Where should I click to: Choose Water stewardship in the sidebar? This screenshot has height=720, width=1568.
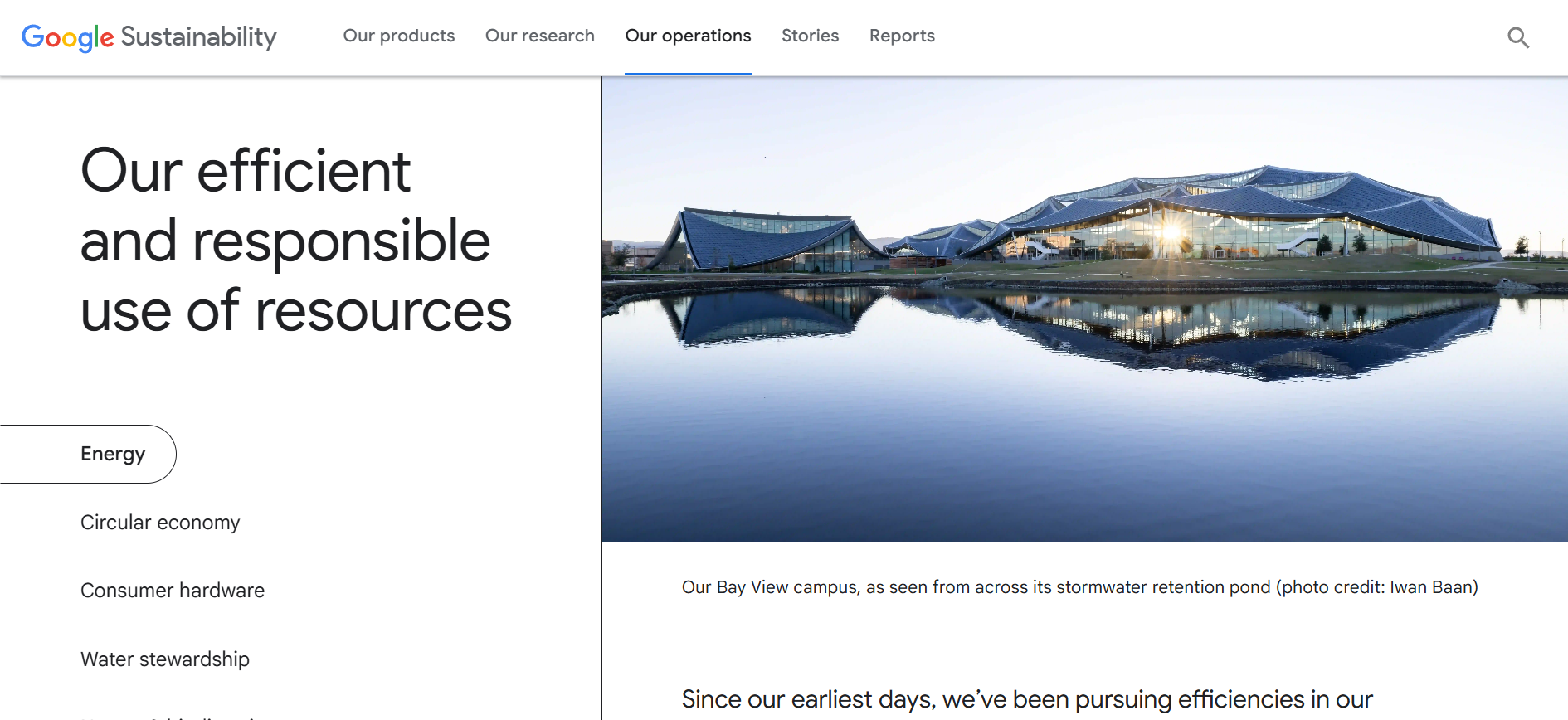click(x=165, y=659)
